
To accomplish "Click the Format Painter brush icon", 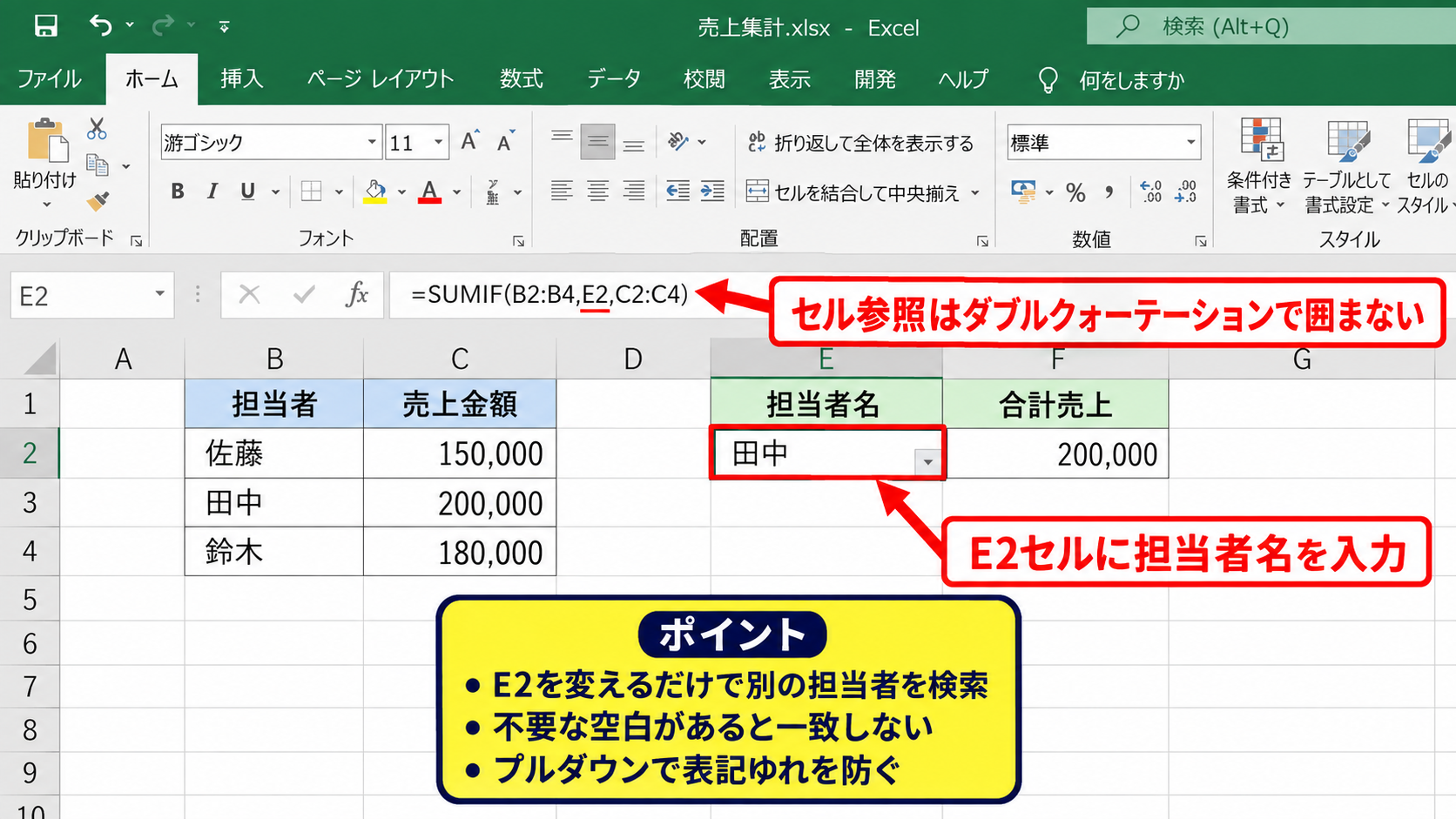I will coord(98,202).
